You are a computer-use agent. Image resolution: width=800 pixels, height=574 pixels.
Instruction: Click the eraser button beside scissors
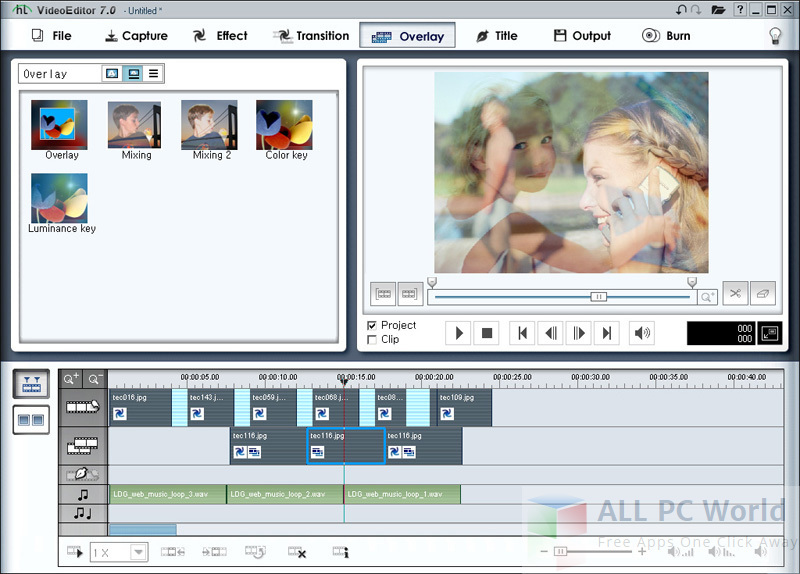[x=763, y=293]
